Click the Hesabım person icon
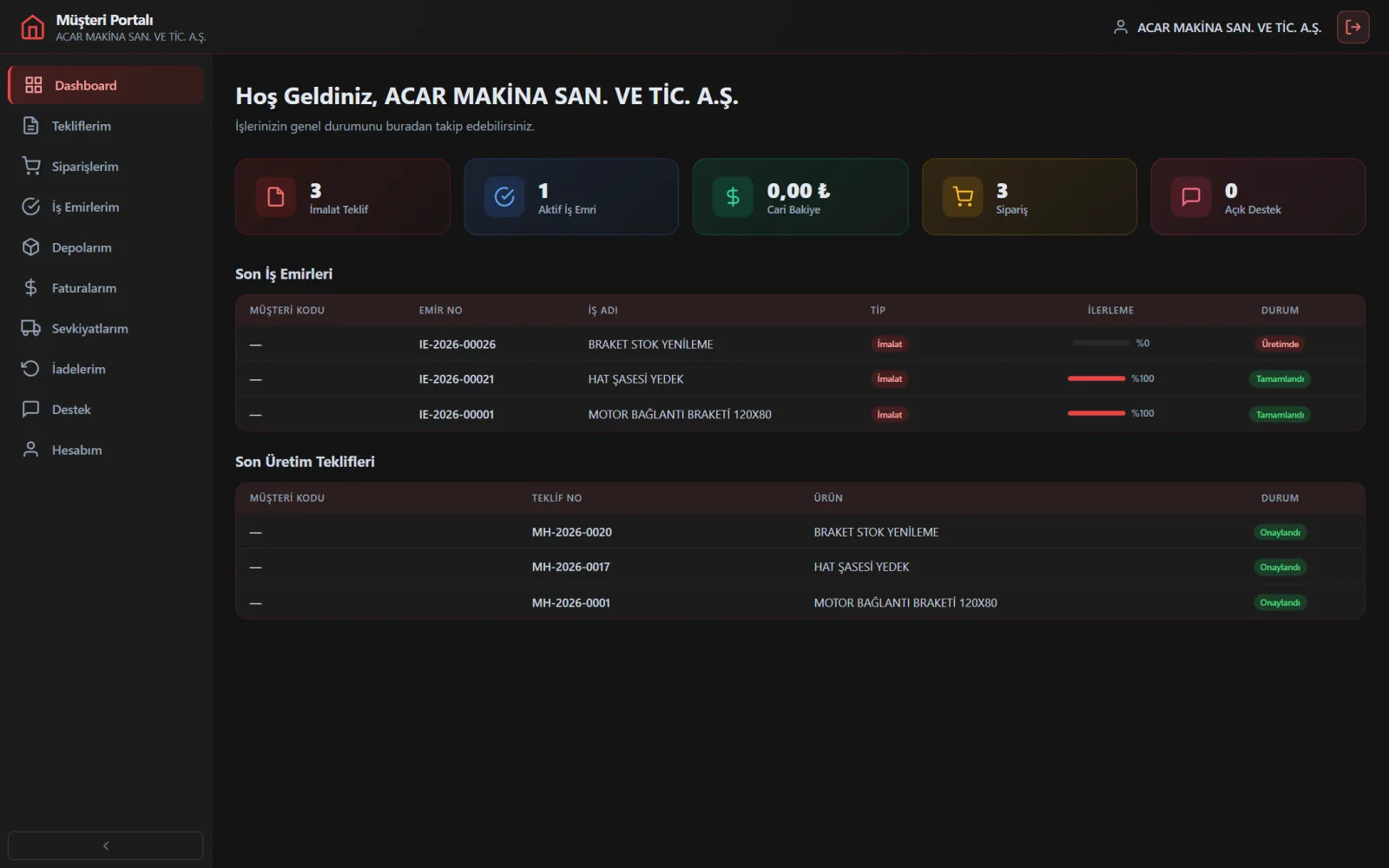1389x868 pixels. pos(30,450)
